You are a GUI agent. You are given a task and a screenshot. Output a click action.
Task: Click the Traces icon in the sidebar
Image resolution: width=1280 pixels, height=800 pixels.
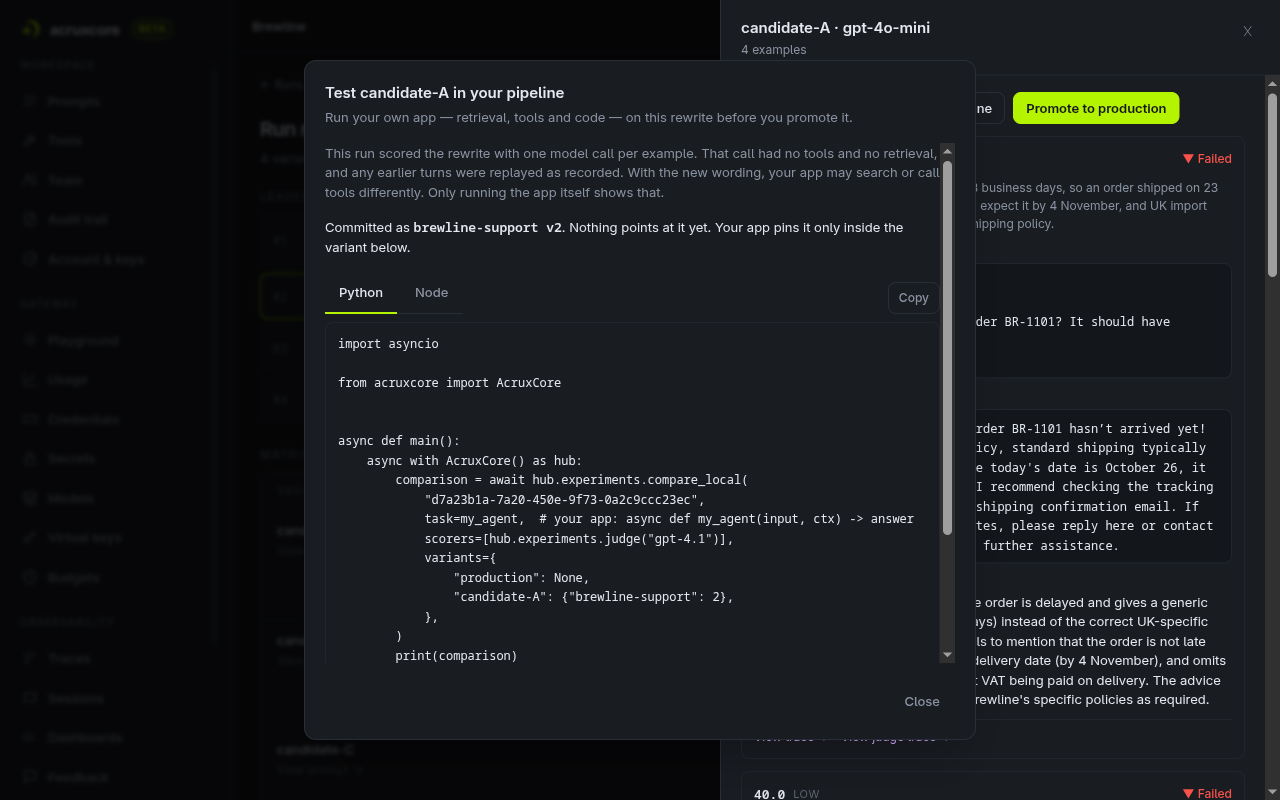coord(30,658)
